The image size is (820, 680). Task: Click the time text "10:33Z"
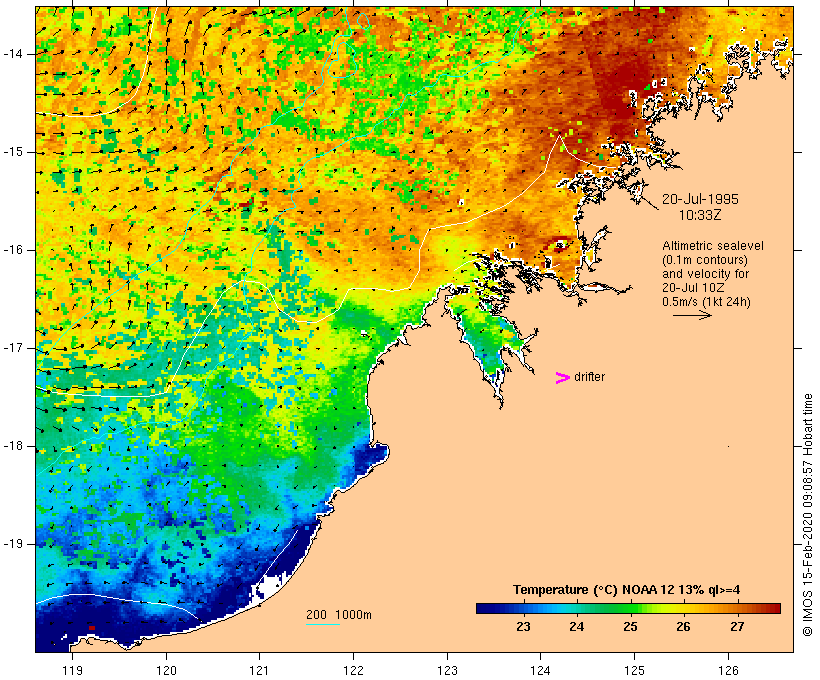700,215
